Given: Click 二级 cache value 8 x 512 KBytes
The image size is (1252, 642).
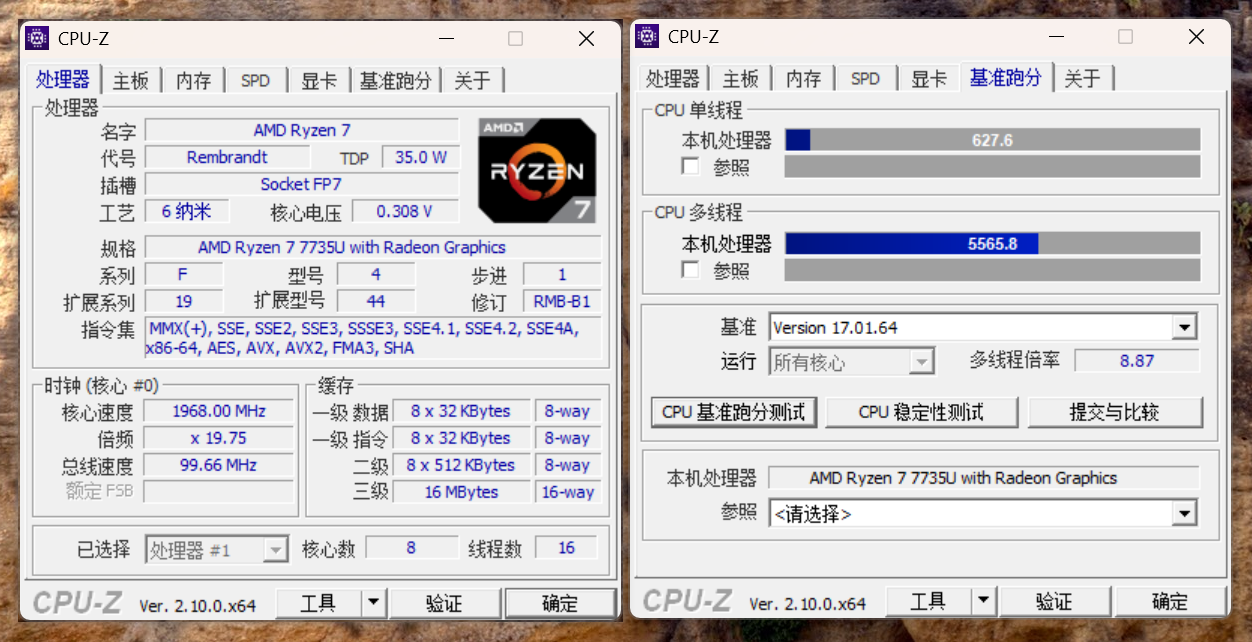Looking at the screenshot, I should pyautogui.click(x=461, y=465).
